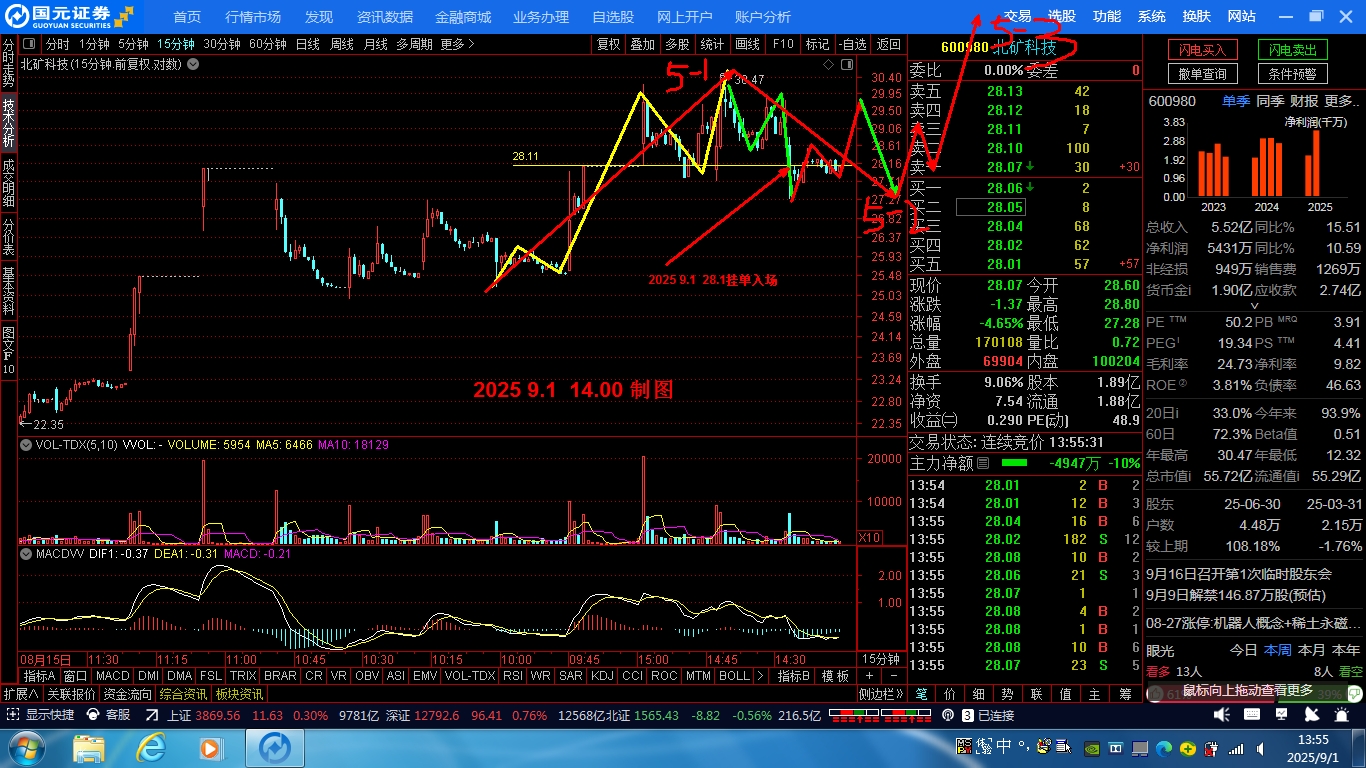1366x768 pixels.
Task: Select the 本周 sentiment range
Action: (x=1277, y=649)
